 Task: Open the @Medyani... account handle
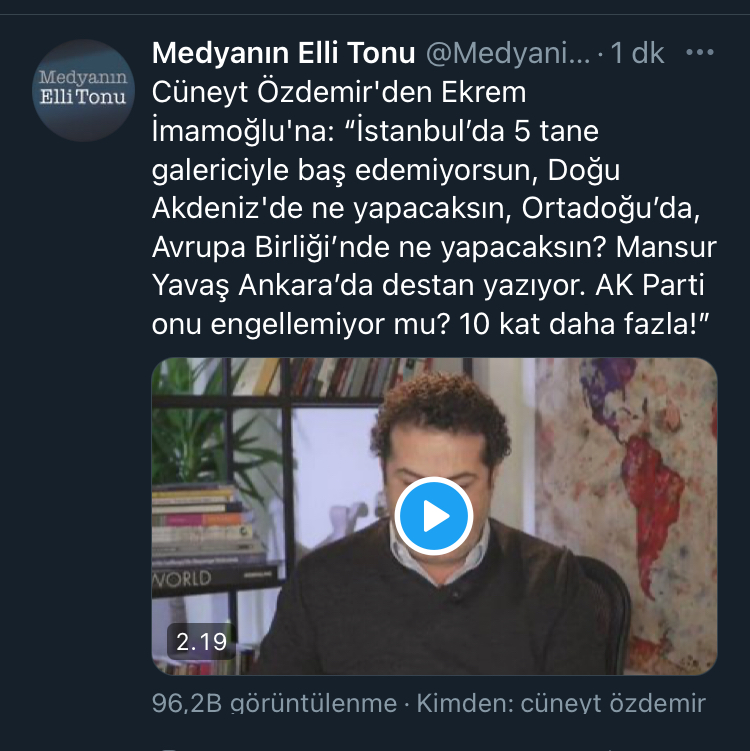(508, 54)
